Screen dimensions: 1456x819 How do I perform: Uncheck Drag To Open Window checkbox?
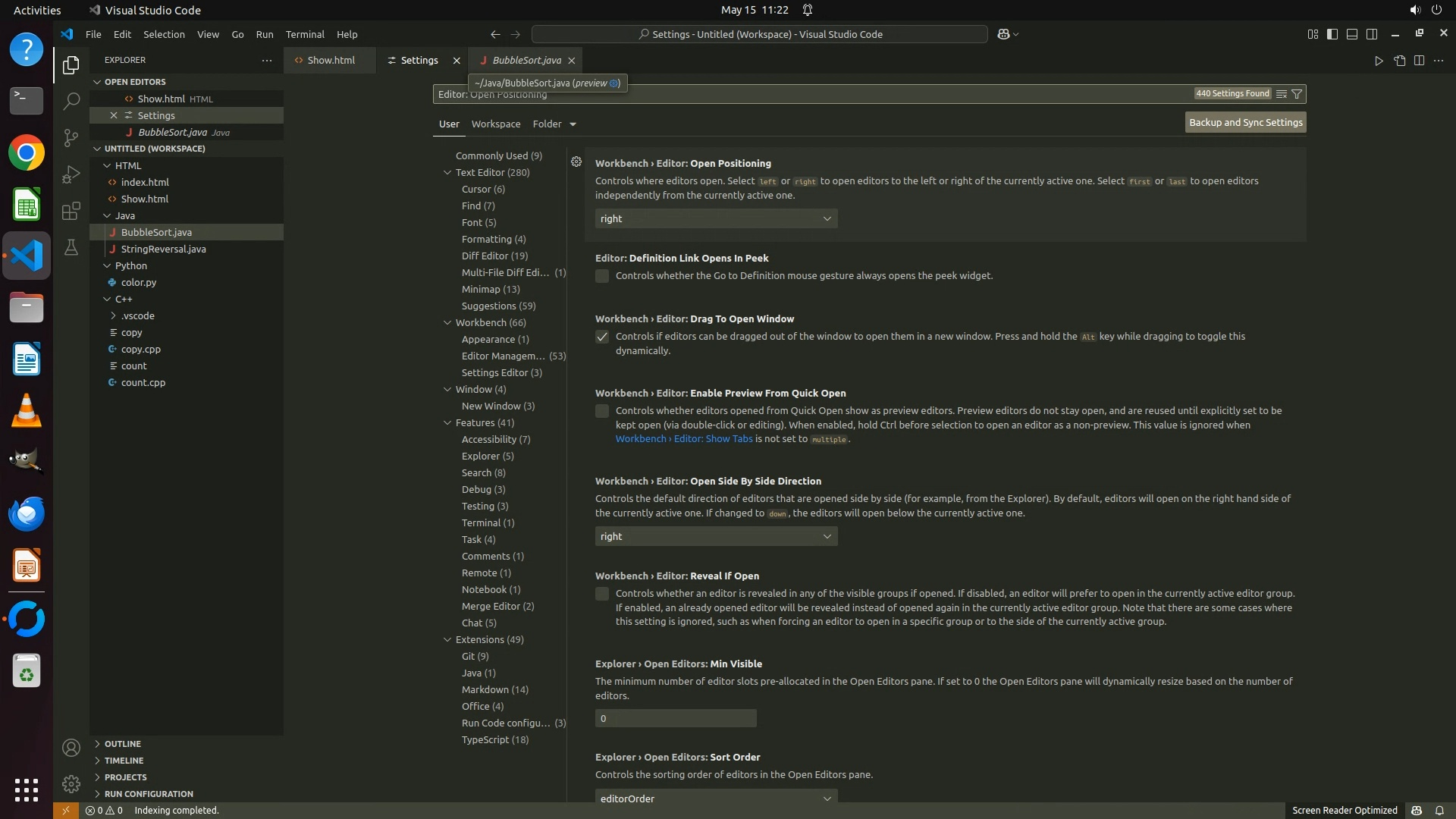click(x=602, y=337)
